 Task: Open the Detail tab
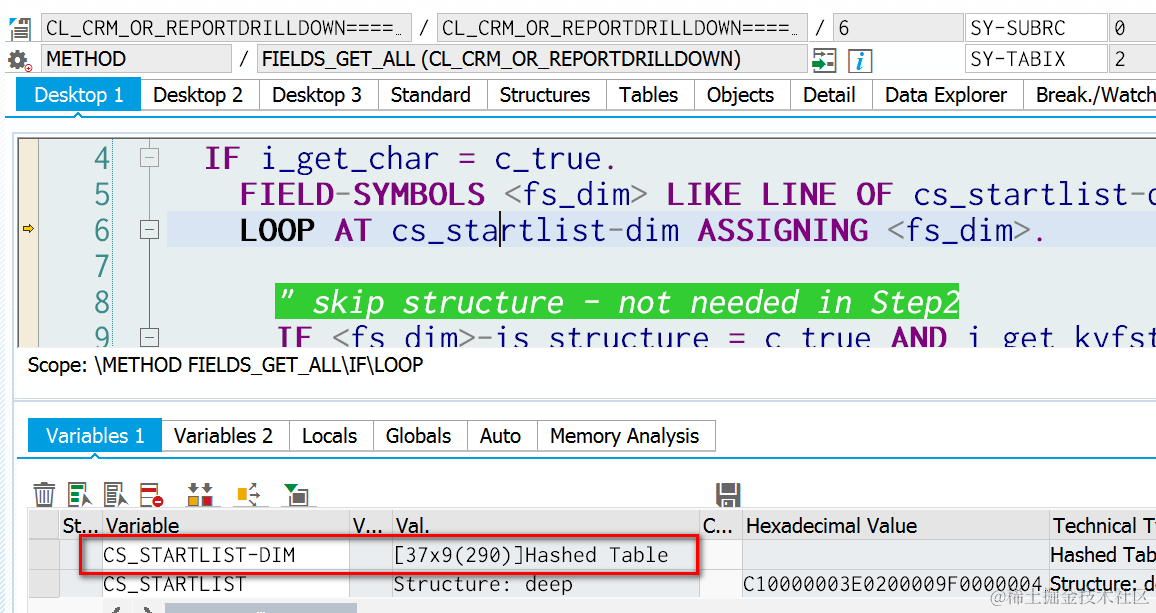829,95
